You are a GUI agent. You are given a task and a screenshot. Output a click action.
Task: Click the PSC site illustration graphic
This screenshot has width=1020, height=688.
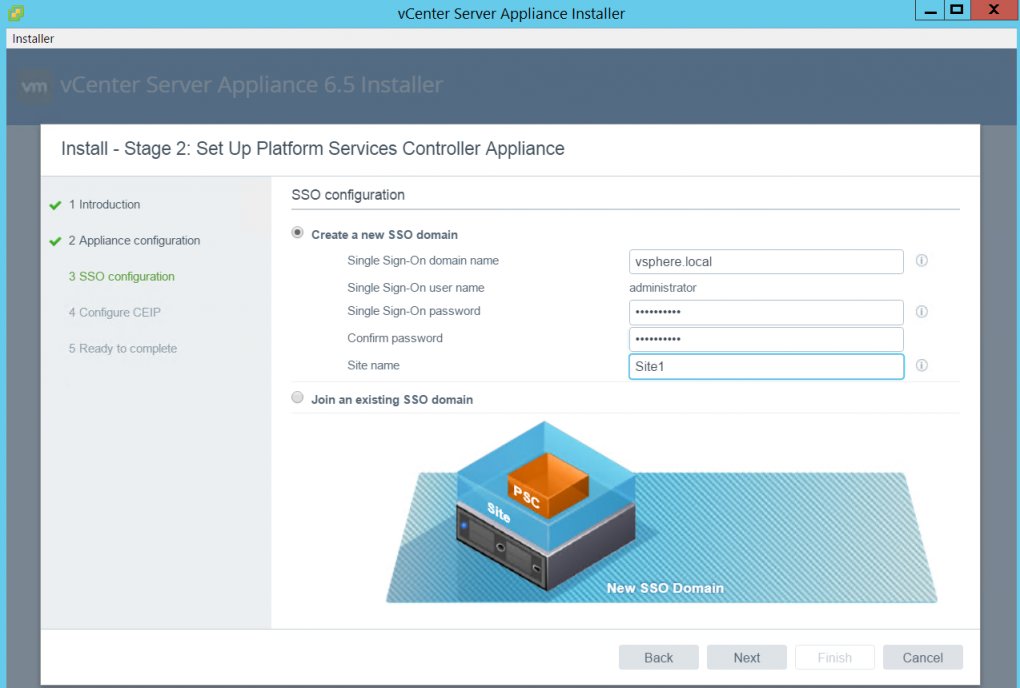point(661,511)
